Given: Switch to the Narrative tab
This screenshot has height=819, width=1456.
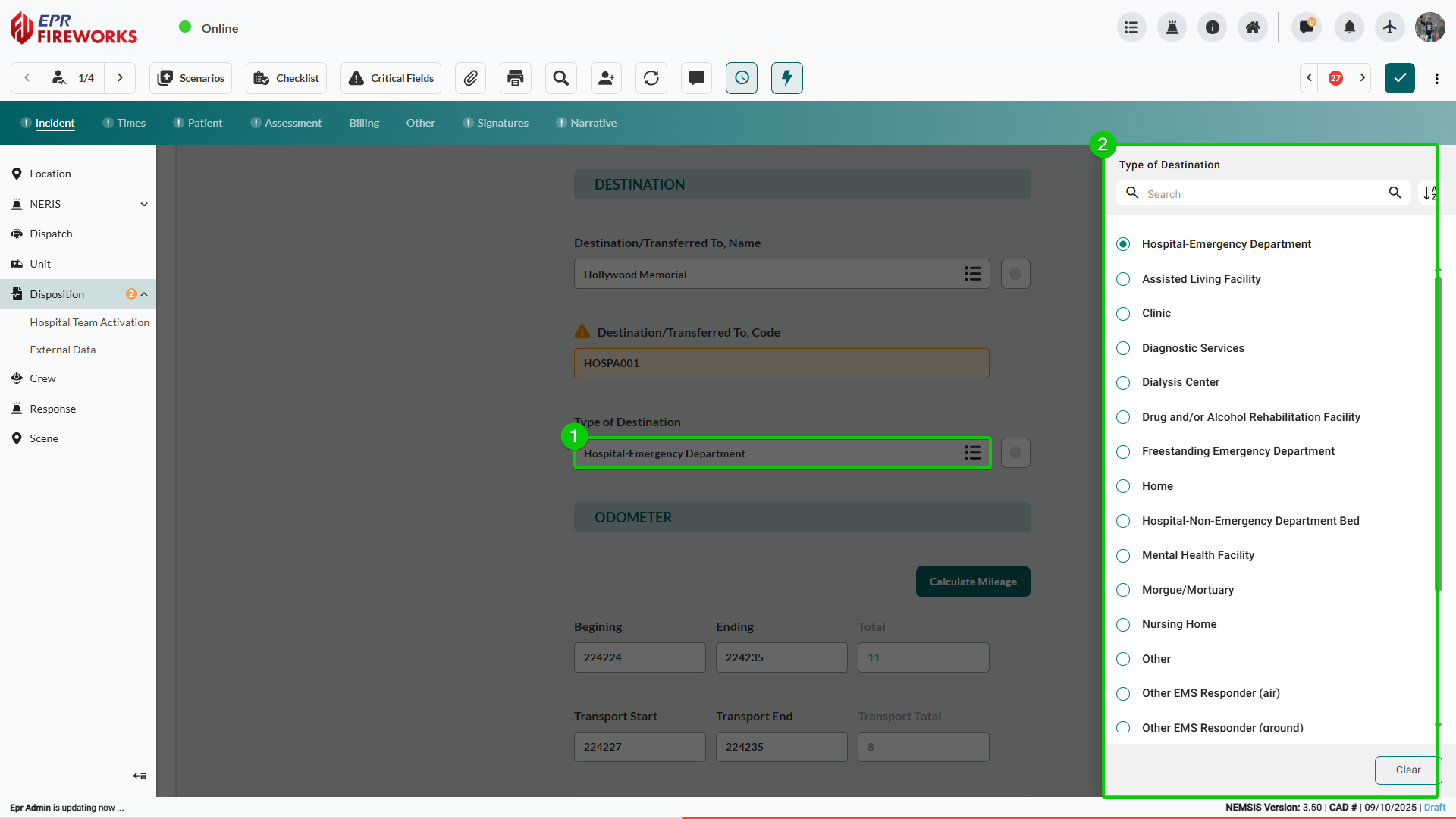Looking at the screenshot, I should pyautogui.click(x=593, y=123).
